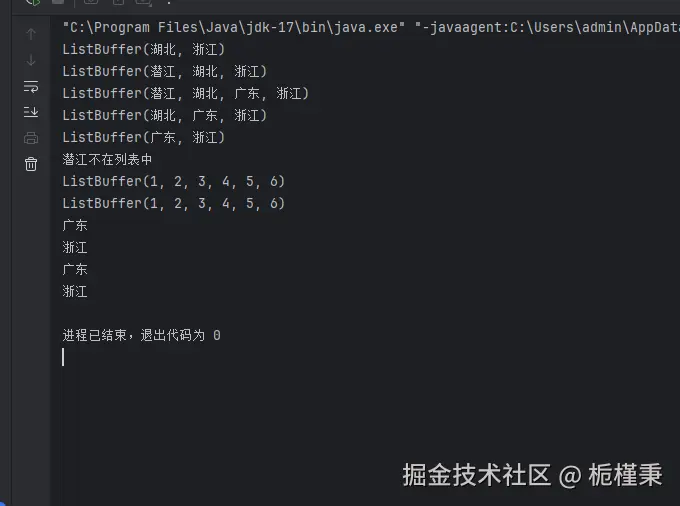The image size is (680, 506).
Task: Click the last 浙江 output line
Action: [75, 291]
